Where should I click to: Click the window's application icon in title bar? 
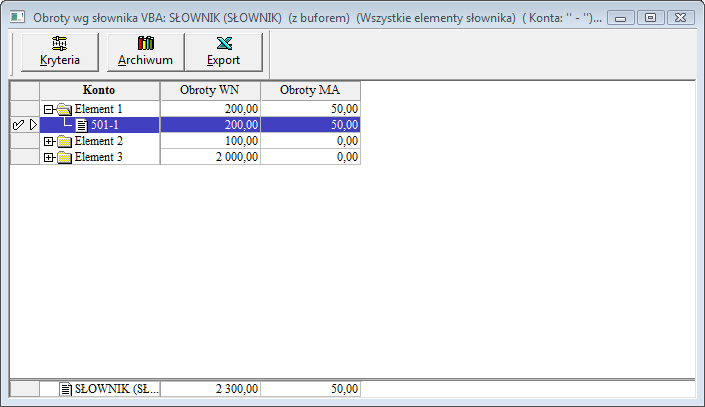17,18
